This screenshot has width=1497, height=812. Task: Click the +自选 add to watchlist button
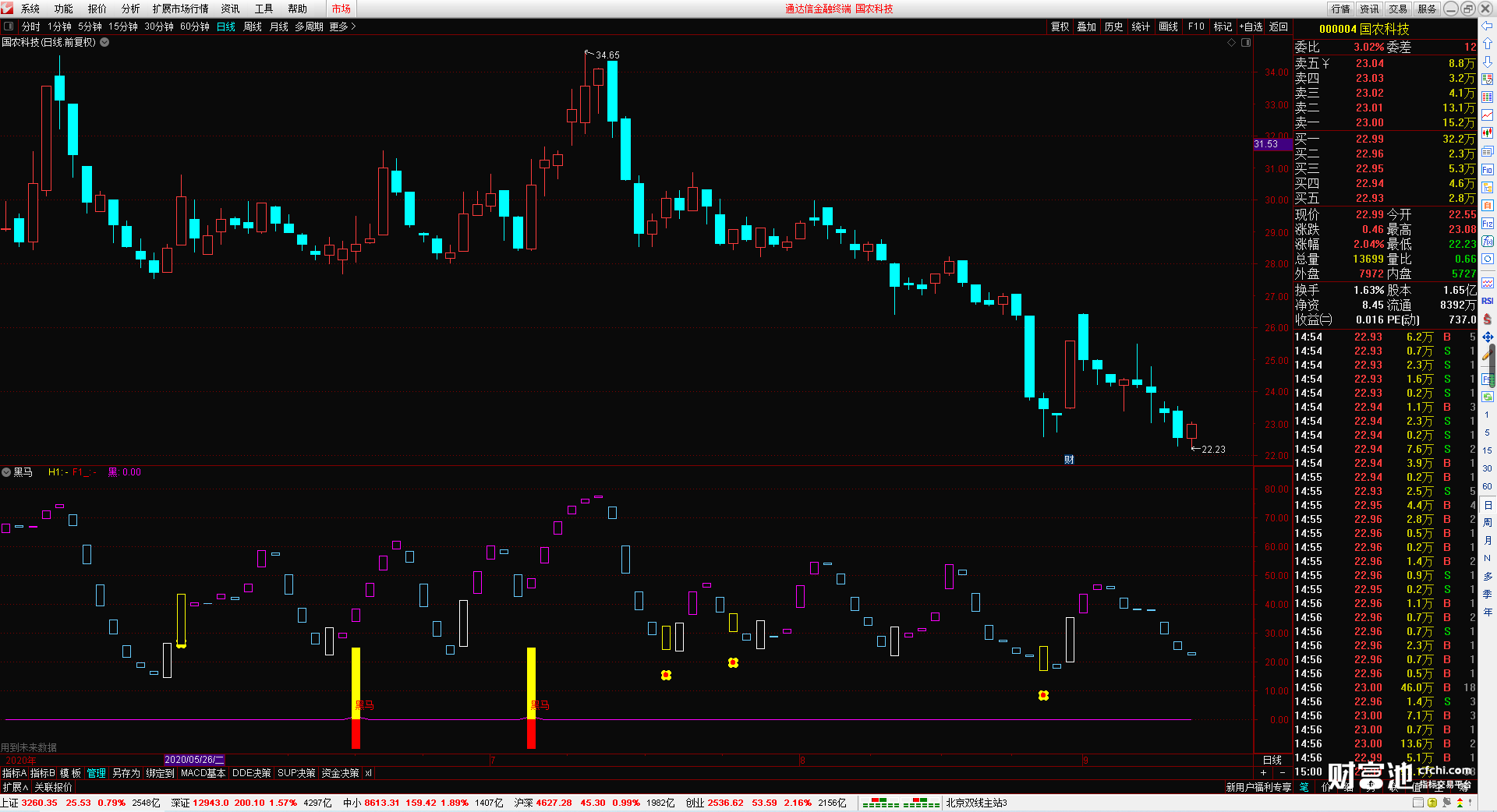click(x=1251, y=26)
